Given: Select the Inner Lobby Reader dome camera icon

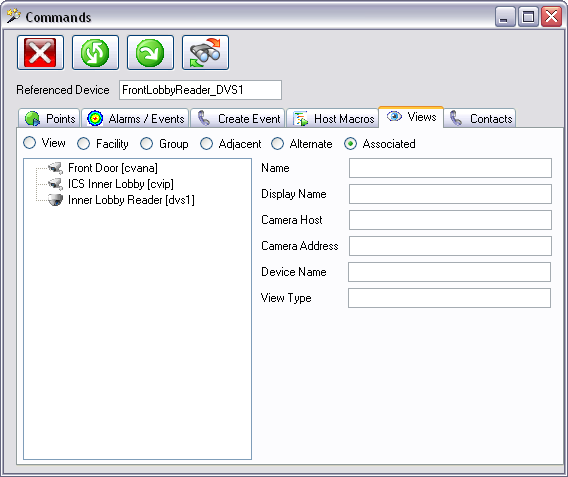Looking at the screenshot, I should tap(55, 200).
